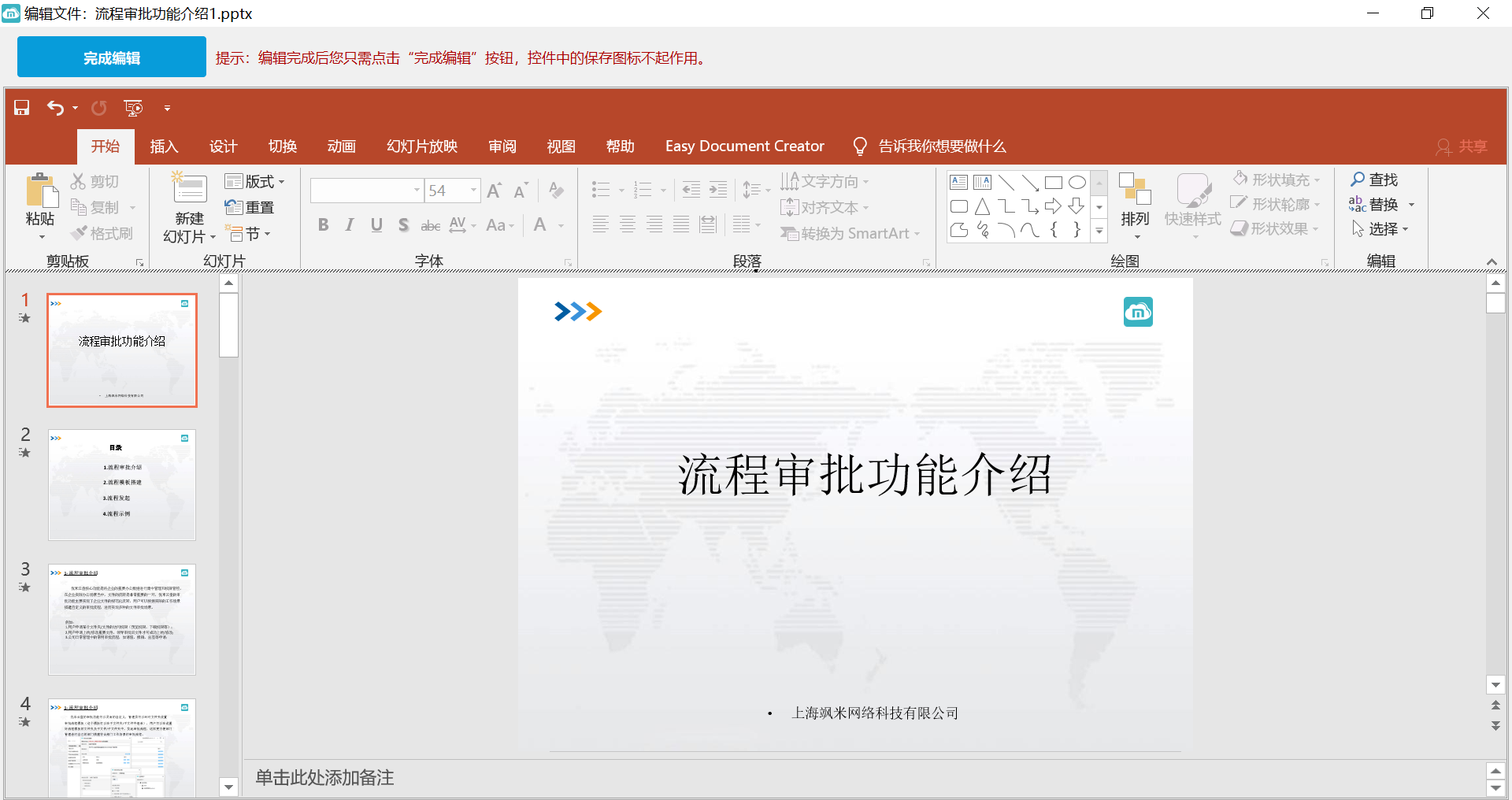The image size is (1512, 800).
Task: Open the Slide Show (幻灯片放映) tab
Action: pos(422,146)
